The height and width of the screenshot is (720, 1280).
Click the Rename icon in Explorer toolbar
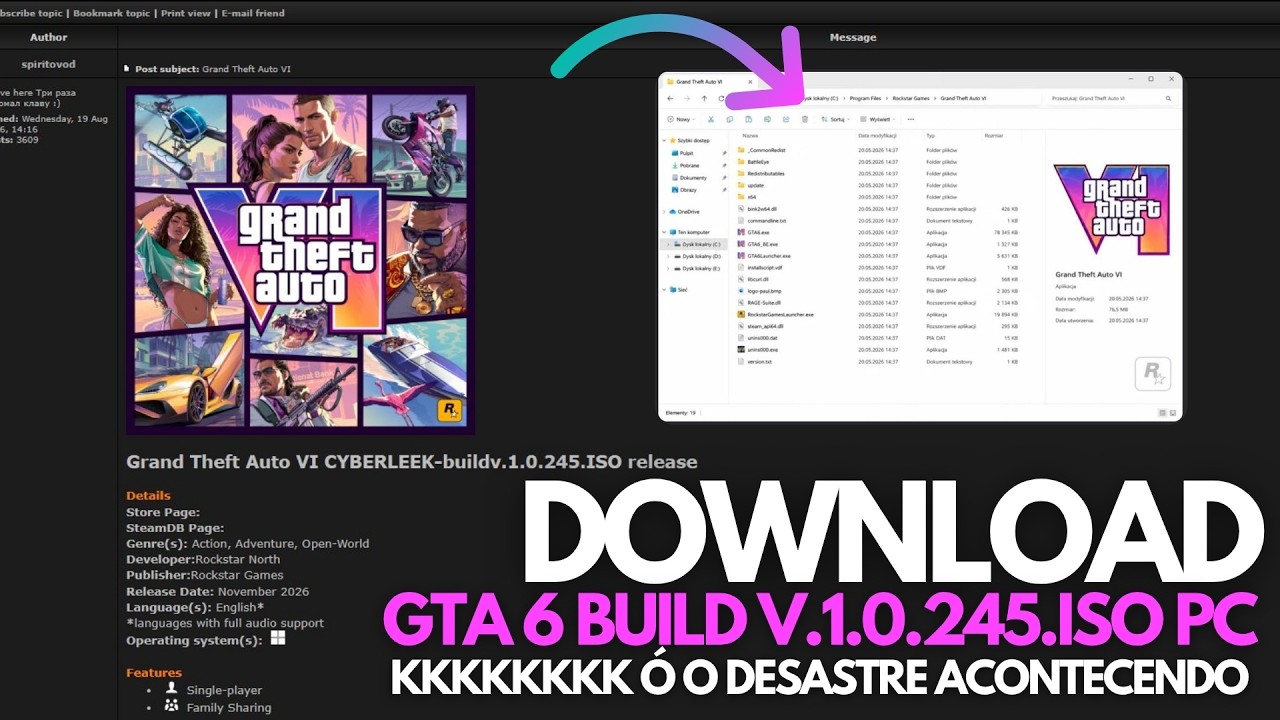coord(767,119)
